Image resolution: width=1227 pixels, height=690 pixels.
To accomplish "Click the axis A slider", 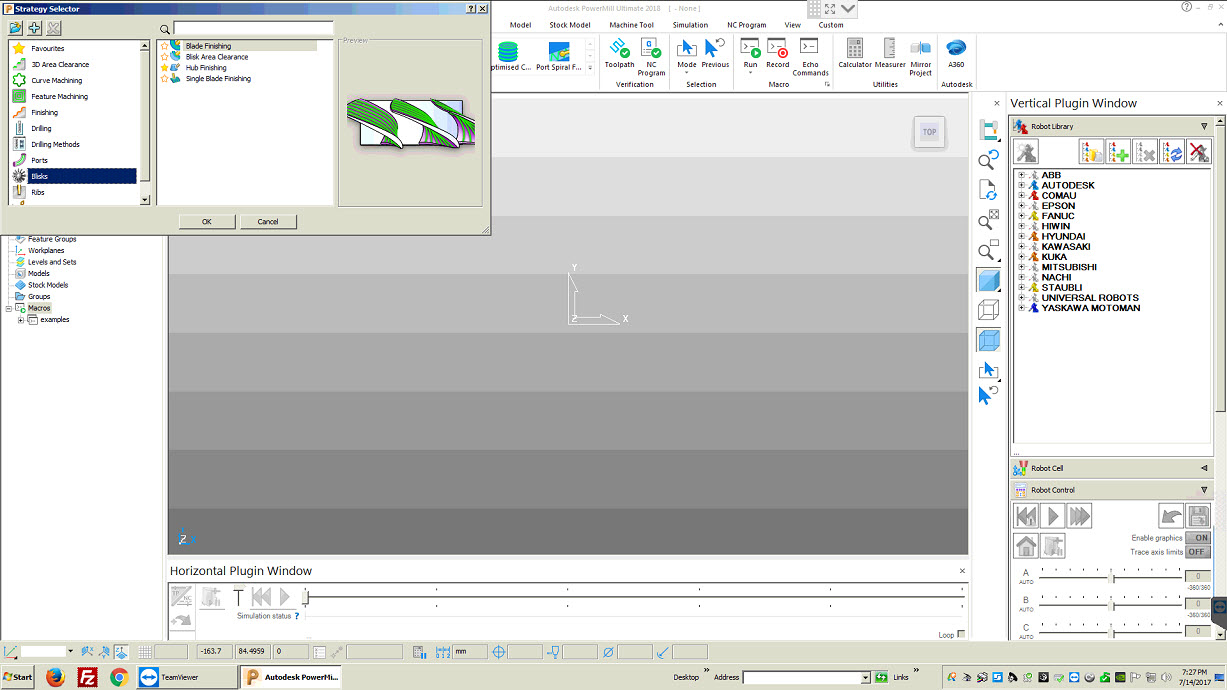I will [1113, 576].
